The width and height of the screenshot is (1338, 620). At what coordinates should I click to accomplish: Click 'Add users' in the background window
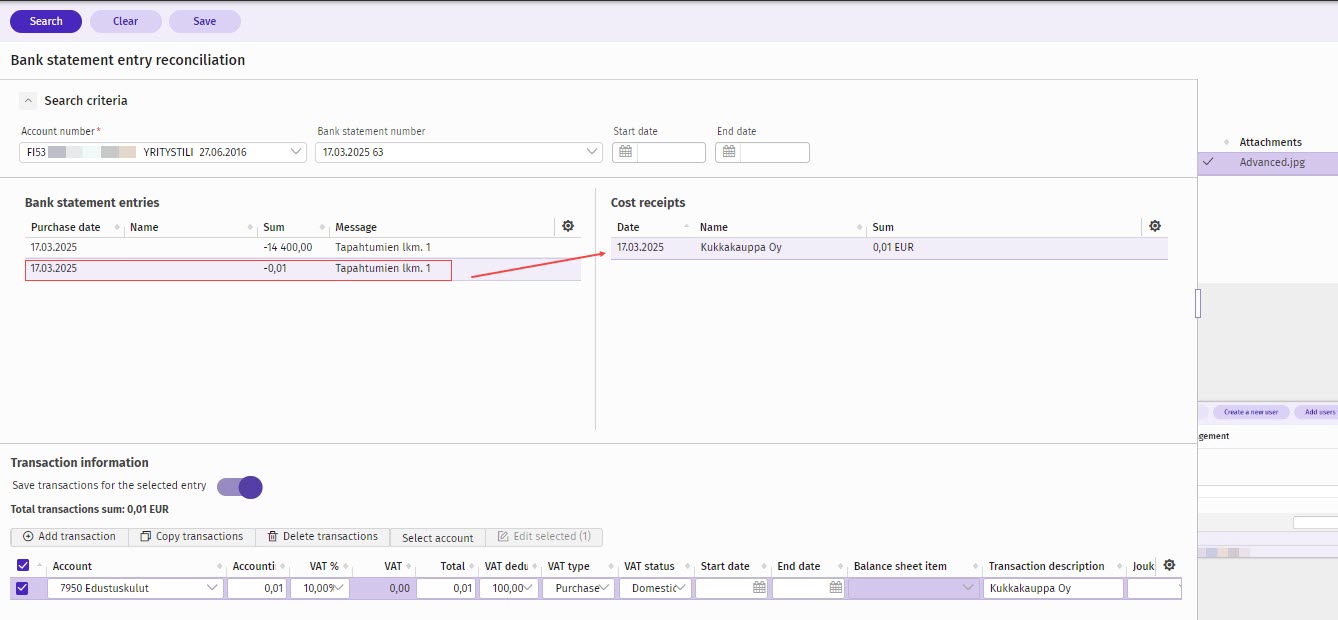[x=1316, y=412]
